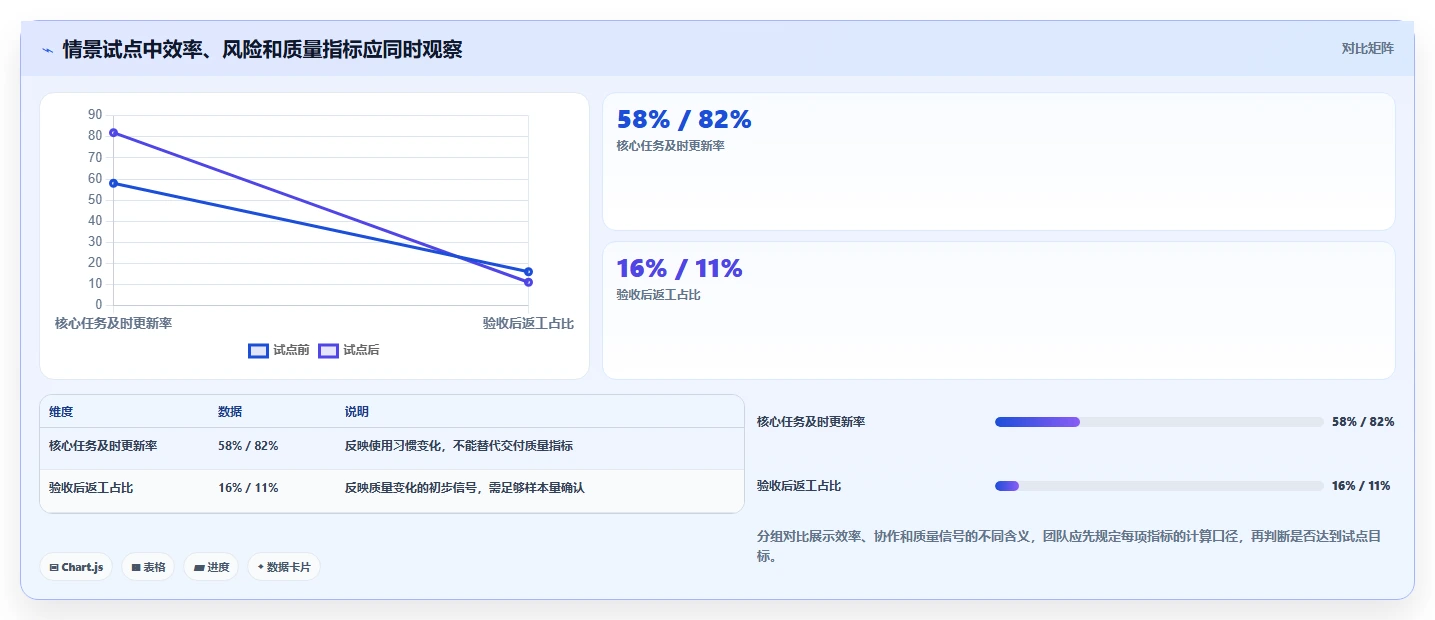Click the 试点后 legend color box
The height and width of the screenshot is (620, 1435).
pyautogui.click(x=328, y=350)
